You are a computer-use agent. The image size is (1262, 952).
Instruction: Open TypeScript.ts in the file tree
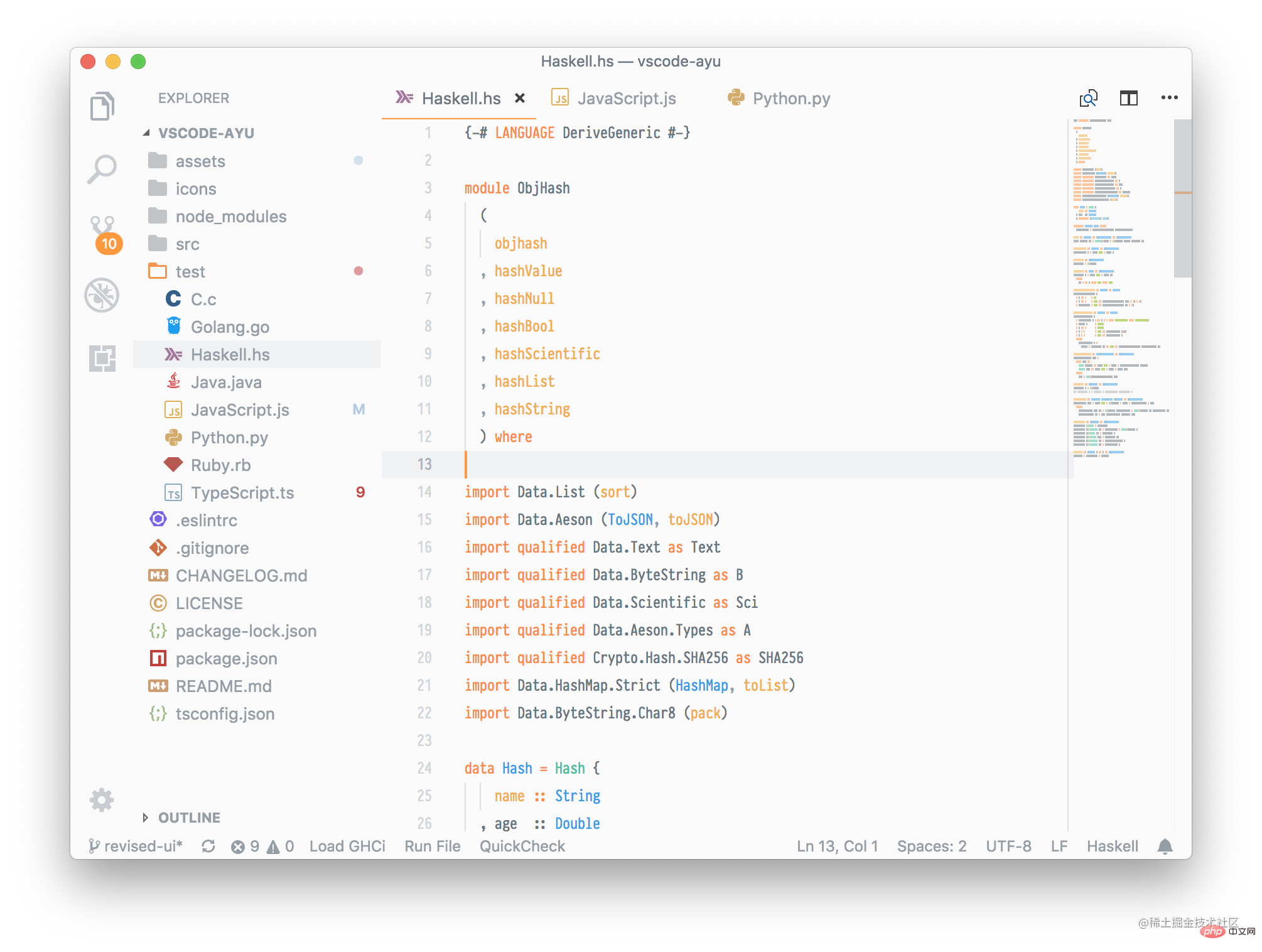[242, 493]
